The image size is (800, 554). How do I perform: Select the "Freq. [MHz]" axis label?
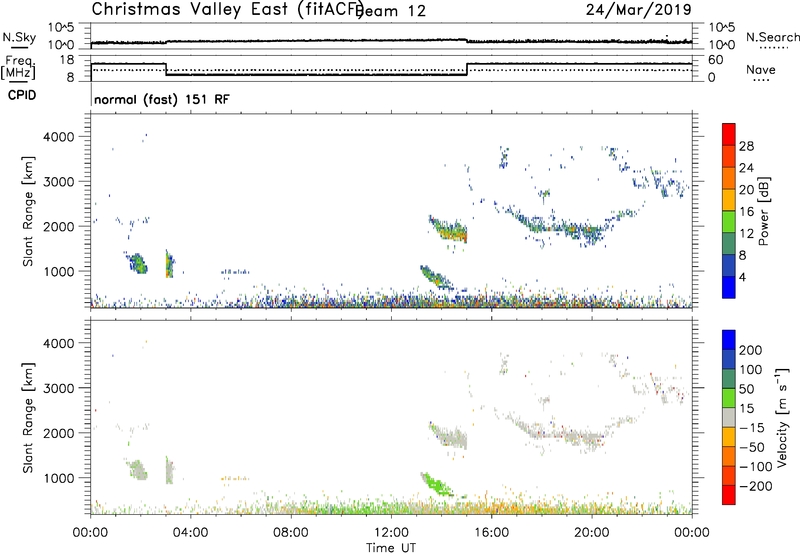[x=19, y=67]
